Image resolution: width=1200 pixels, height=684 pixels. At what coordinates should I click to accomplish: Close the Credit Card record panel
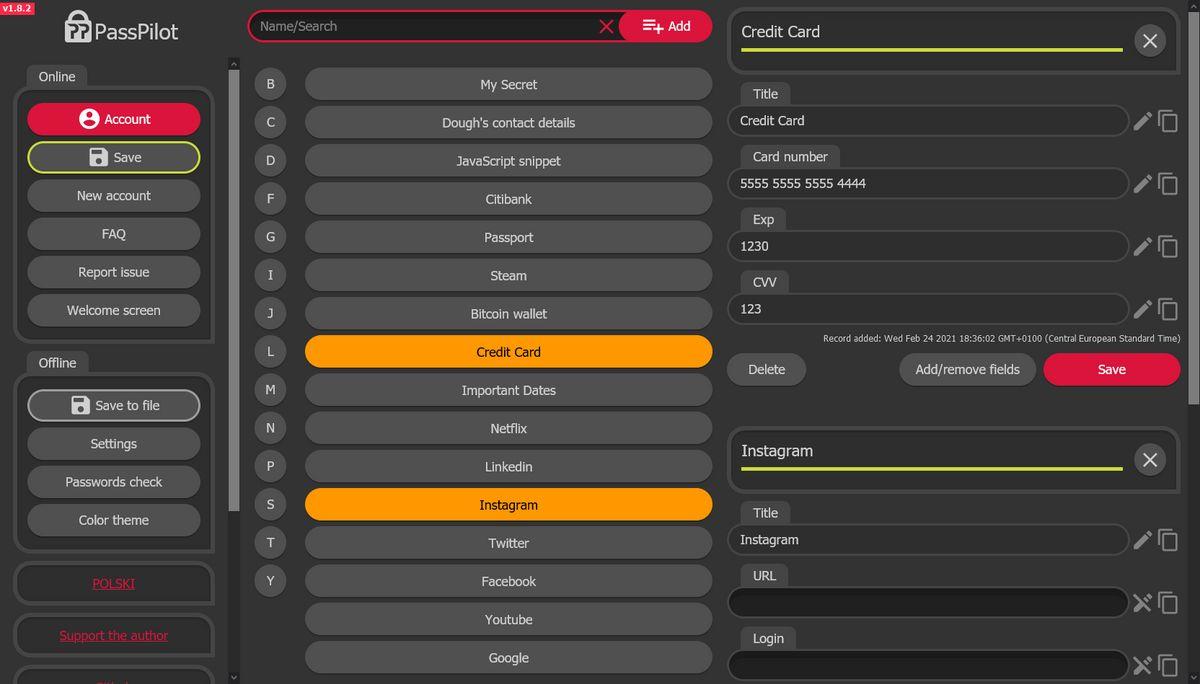(1149, 41)
